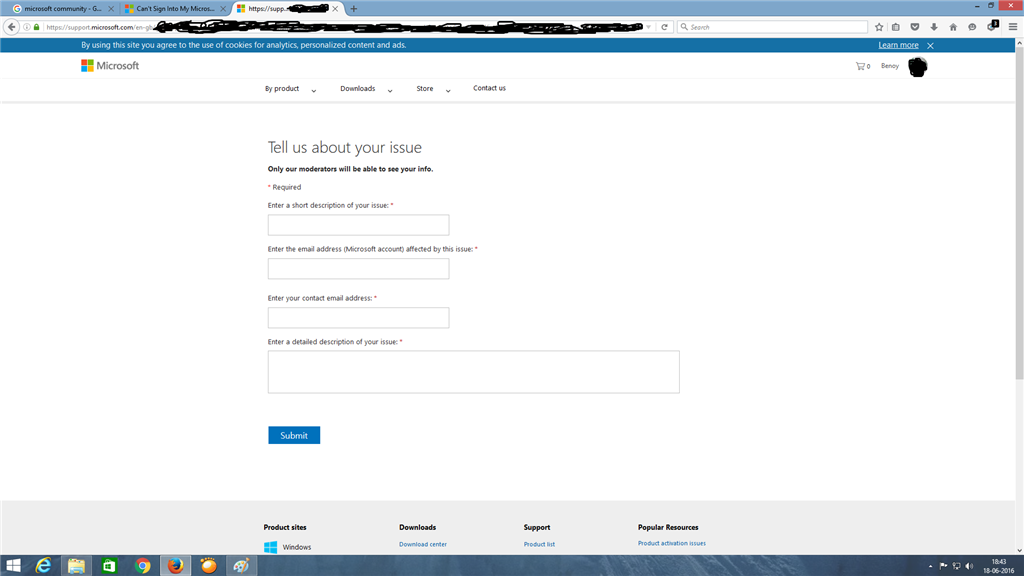The width and height of the screenshot is (1024, 576).
Task: Submit the issue form
Action: point(294,435)
